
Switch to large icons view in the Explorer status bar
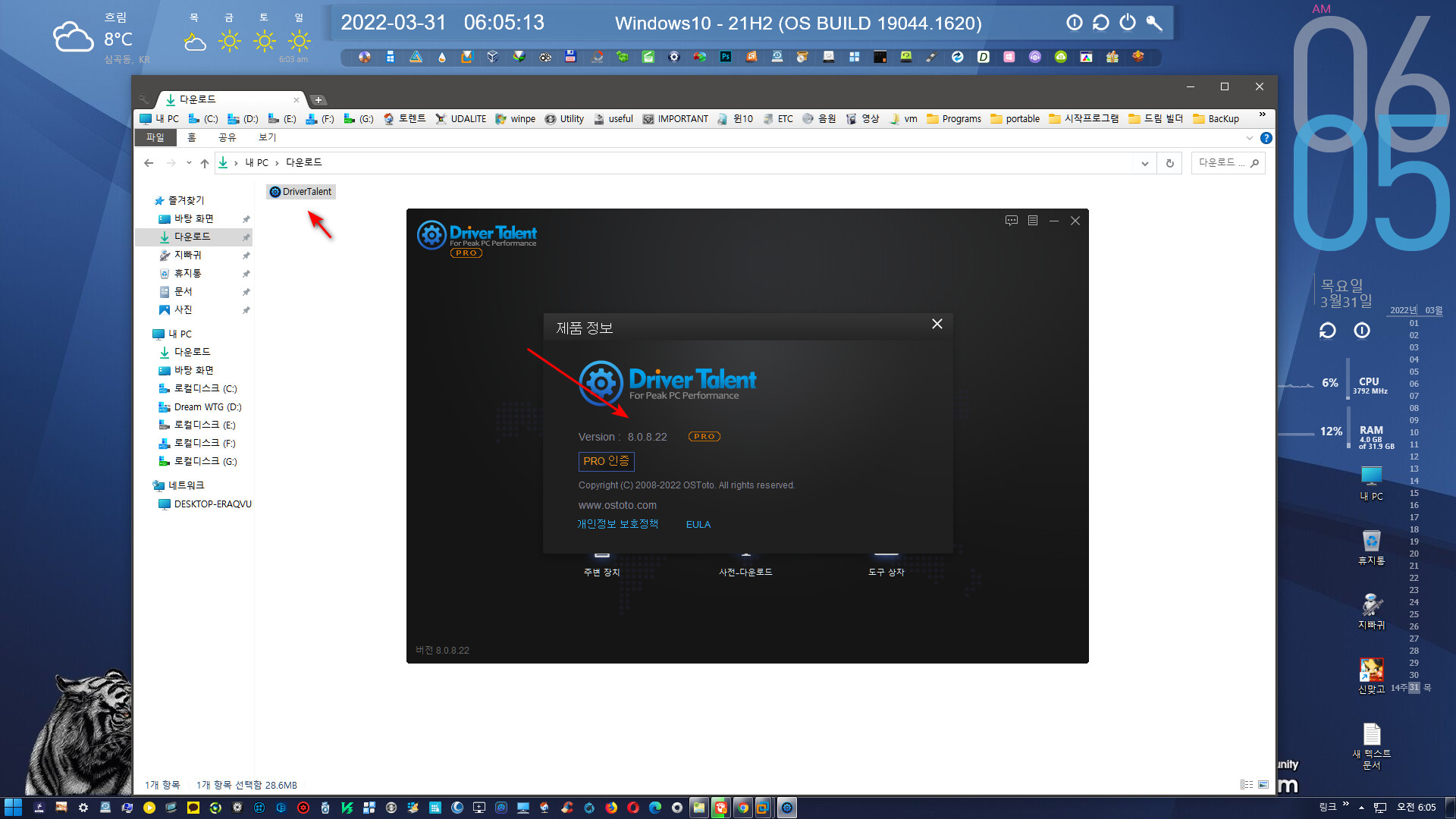[x=1263, y=785]
